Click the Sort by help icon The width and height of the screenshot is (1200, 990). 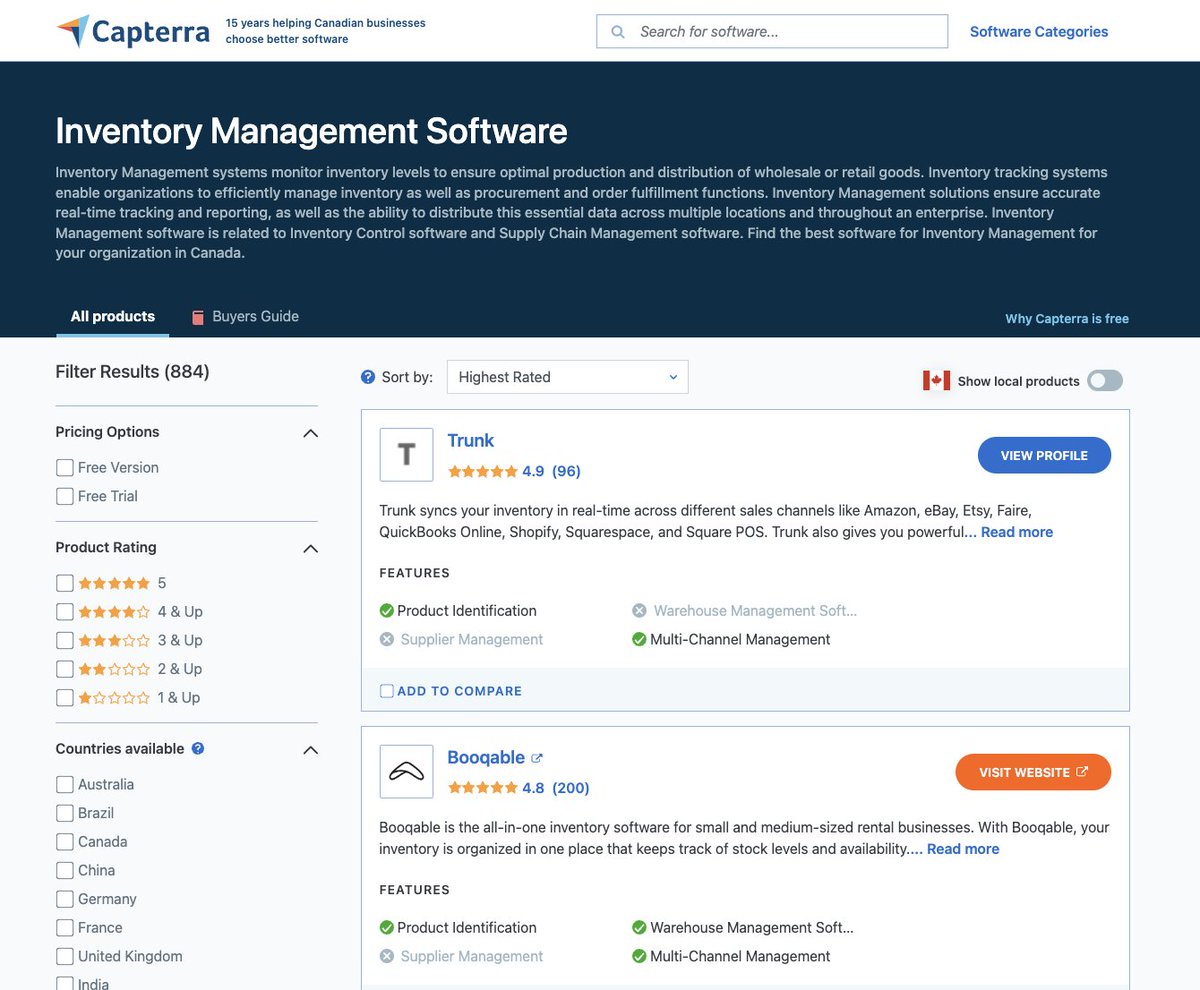pos(368,377)
